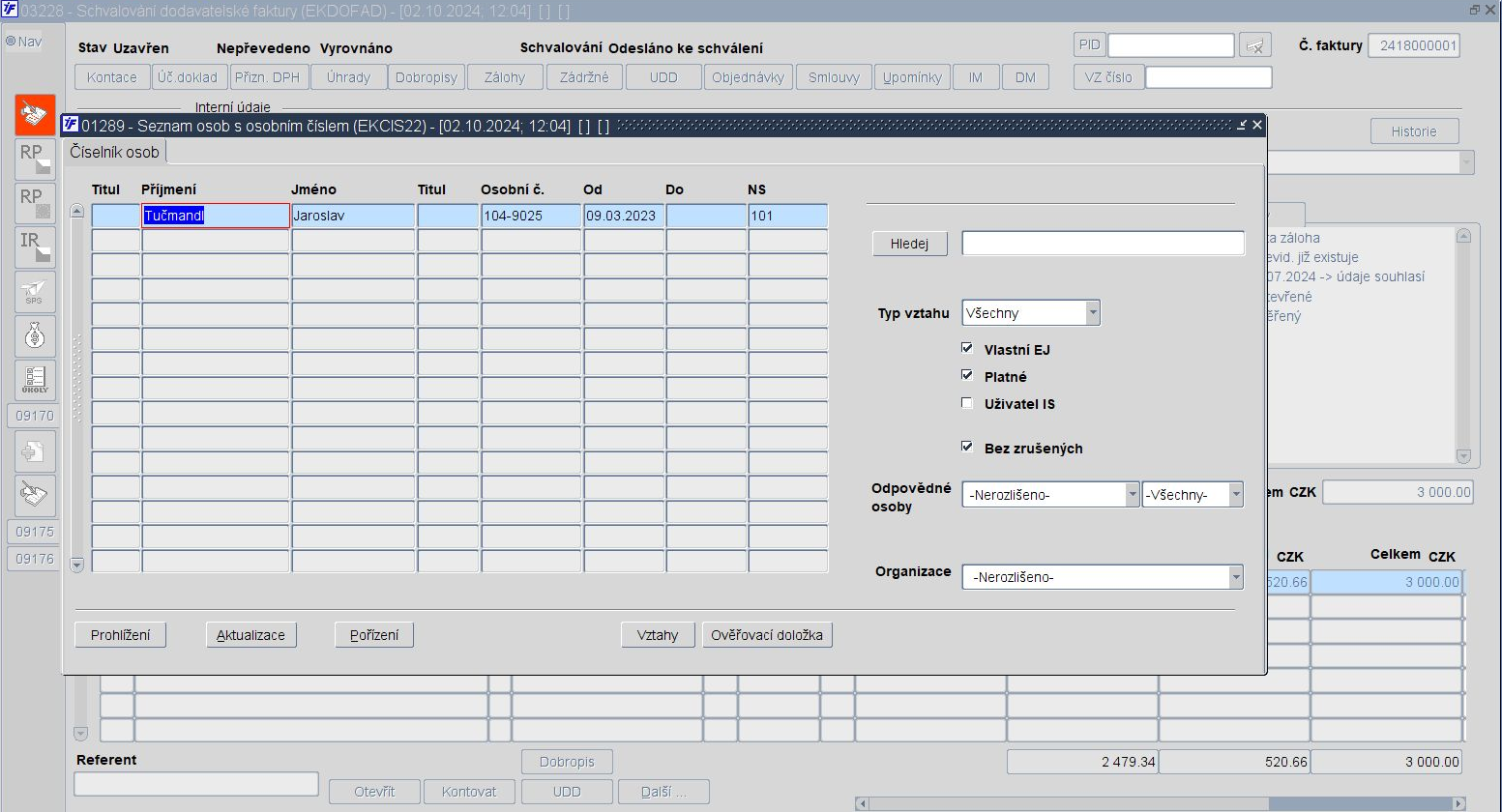Click the VZ číslo button
The width and height of the screenshot is (1502, 812).
coord(1108,77)
